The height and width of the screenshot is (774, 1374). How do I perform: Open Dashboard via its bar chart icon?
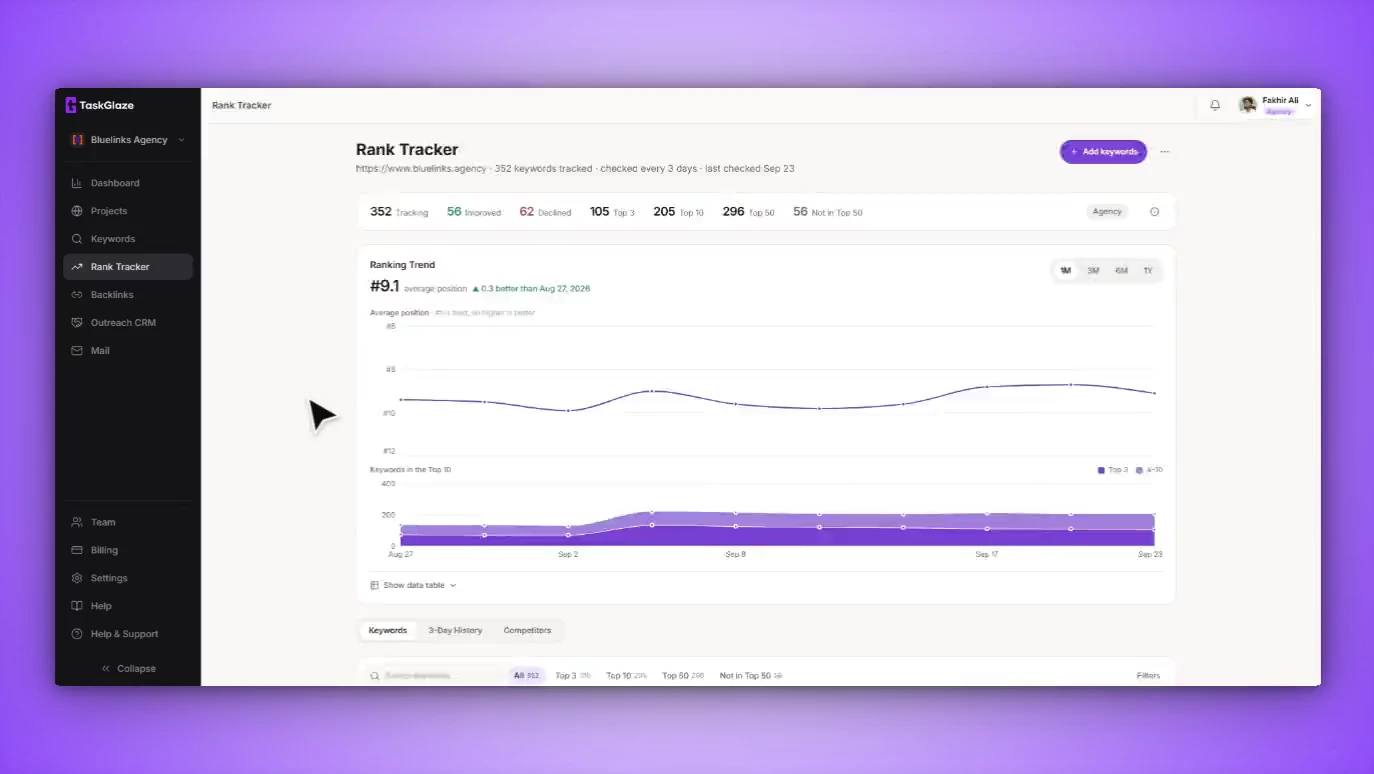(77, 183)
